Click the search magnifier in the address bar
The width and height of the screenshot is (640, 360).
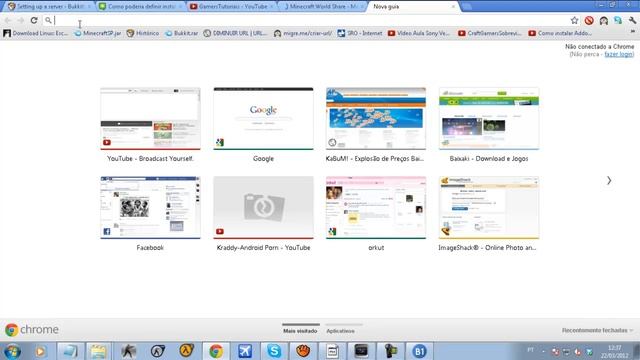coord(48,20)
